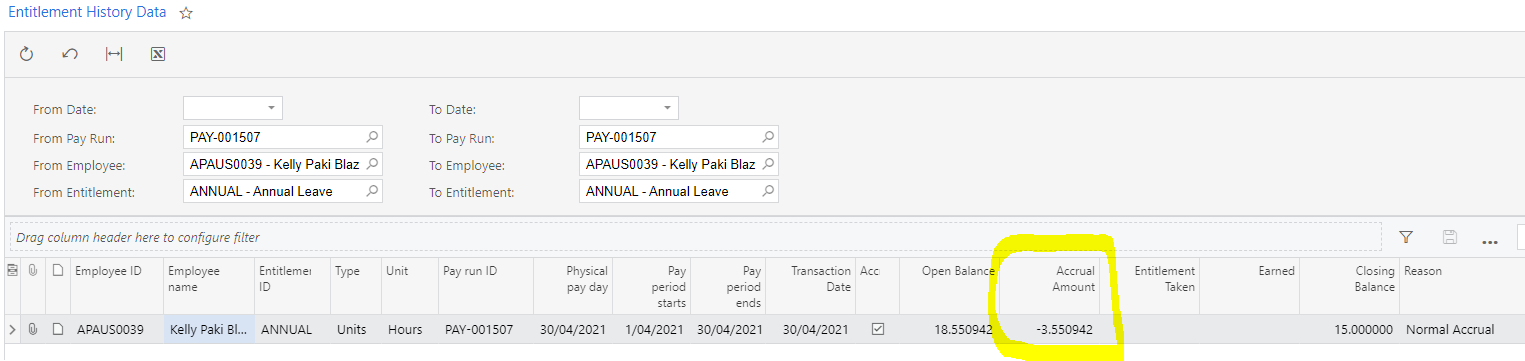Image resolution: width=1525 pixels, height=361 pixels.
Task: Sort by the Pay run ID column header
Action: click(471, 271)
